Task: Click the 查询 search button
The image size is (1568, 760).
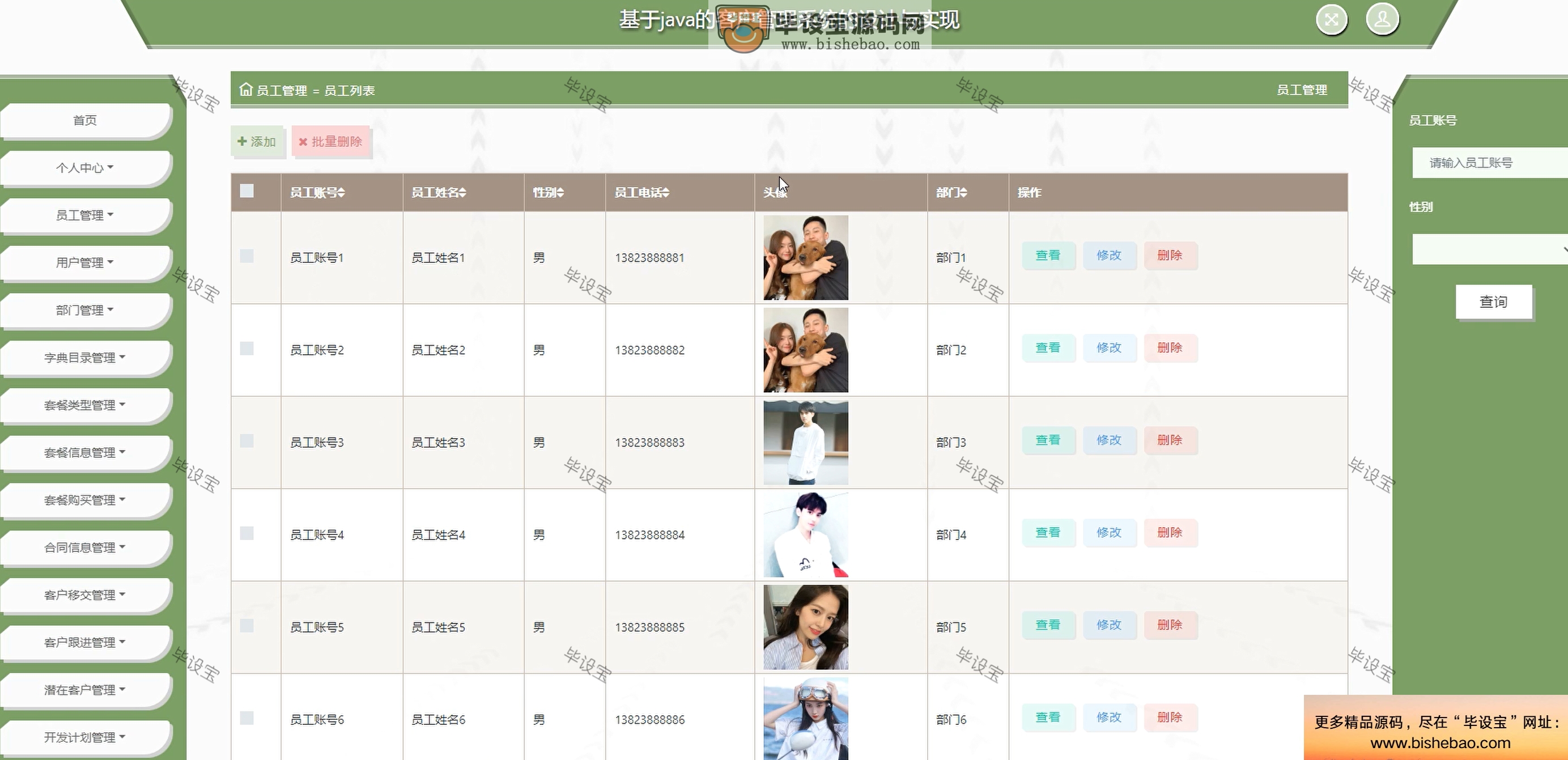Action: click(x=1494, y=302)
